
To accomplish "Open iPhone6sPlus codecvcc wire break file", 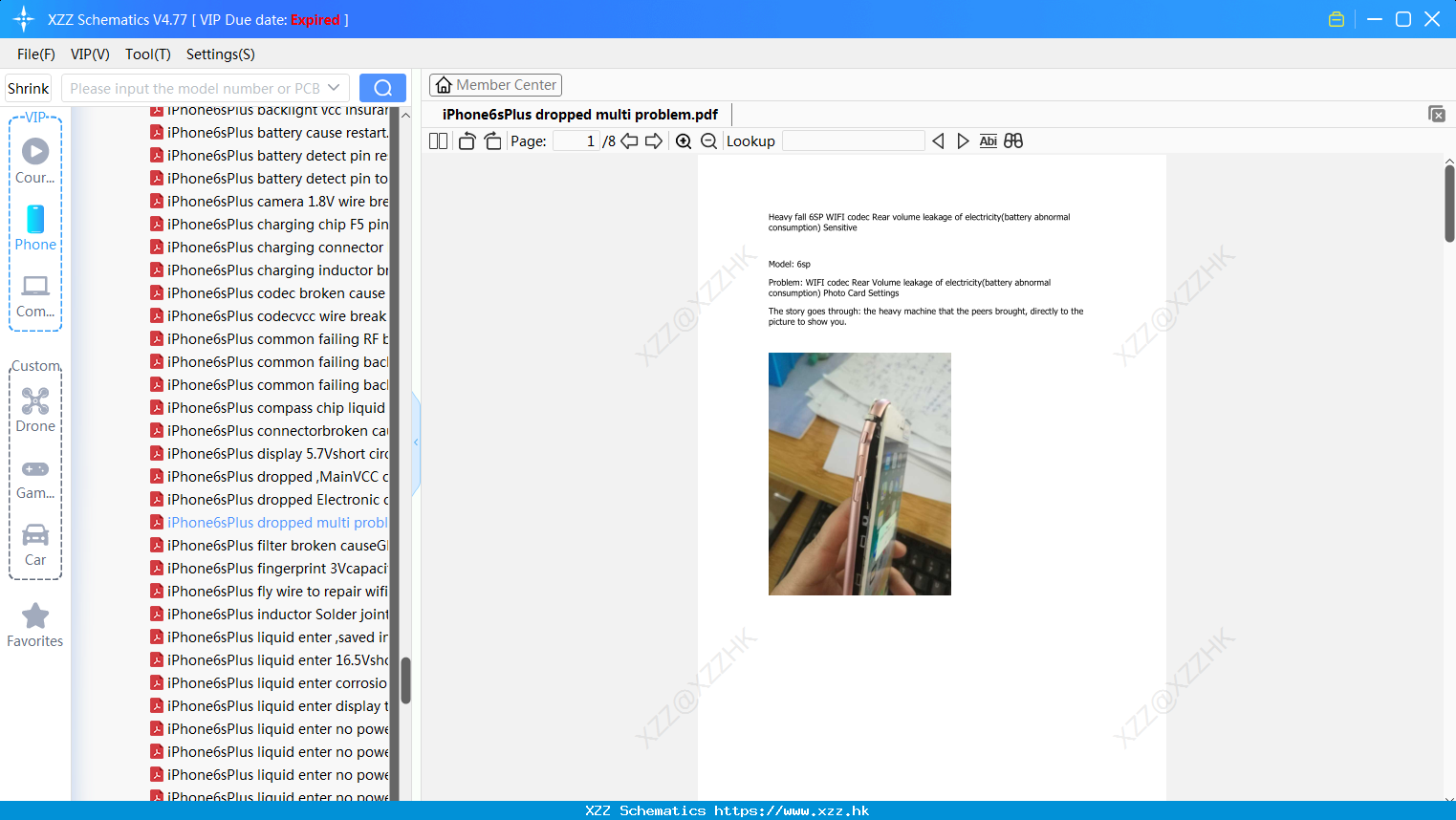I will tap(269, 316).
